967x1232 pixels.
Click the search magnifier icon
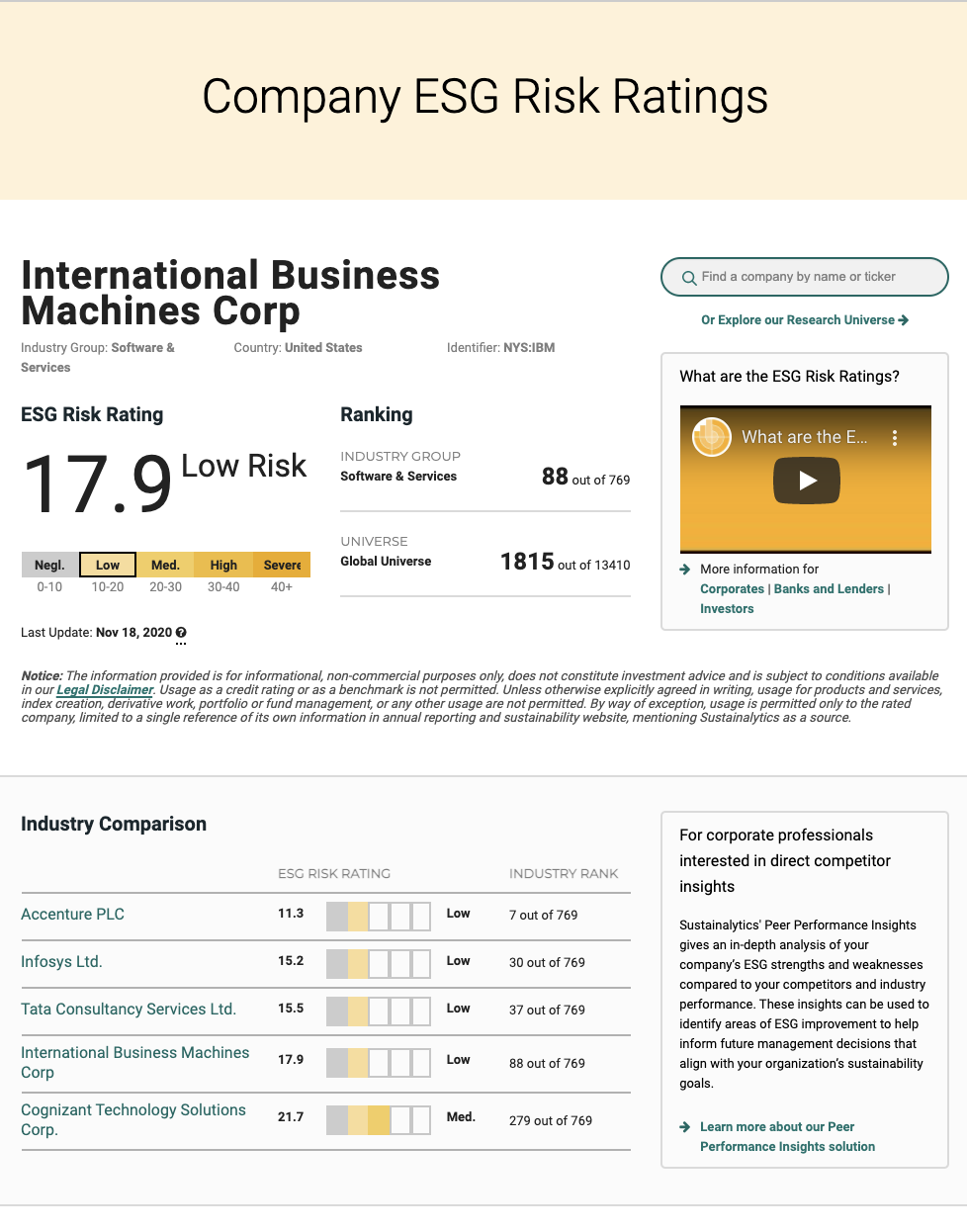click(689, 278)
